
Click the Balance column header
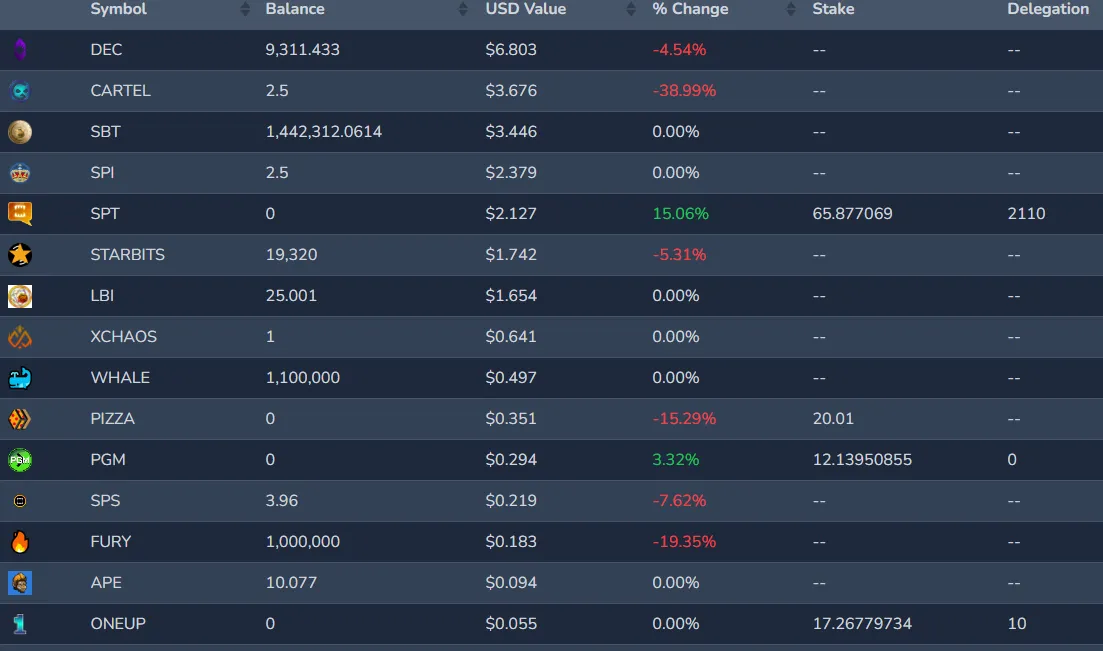tap(295, 9)
